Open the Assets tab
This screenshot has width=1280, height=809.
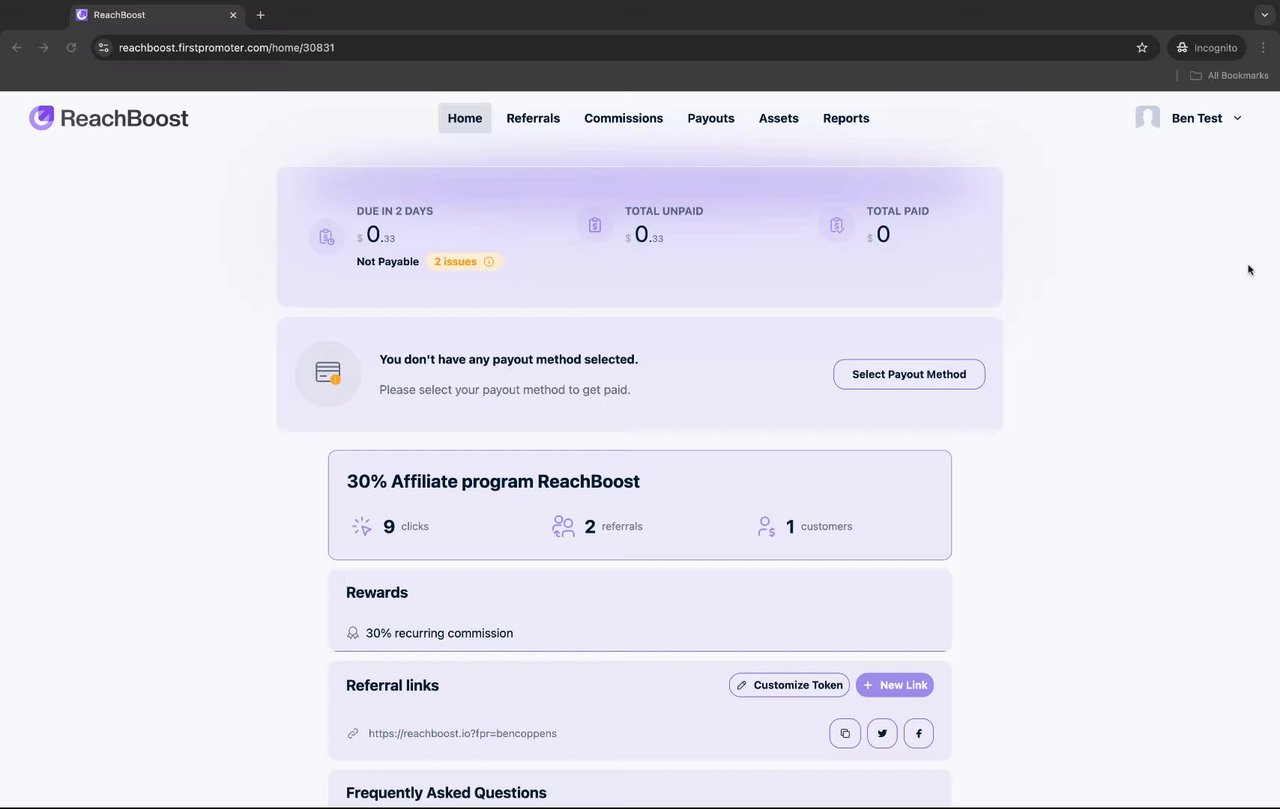(778, 118)
